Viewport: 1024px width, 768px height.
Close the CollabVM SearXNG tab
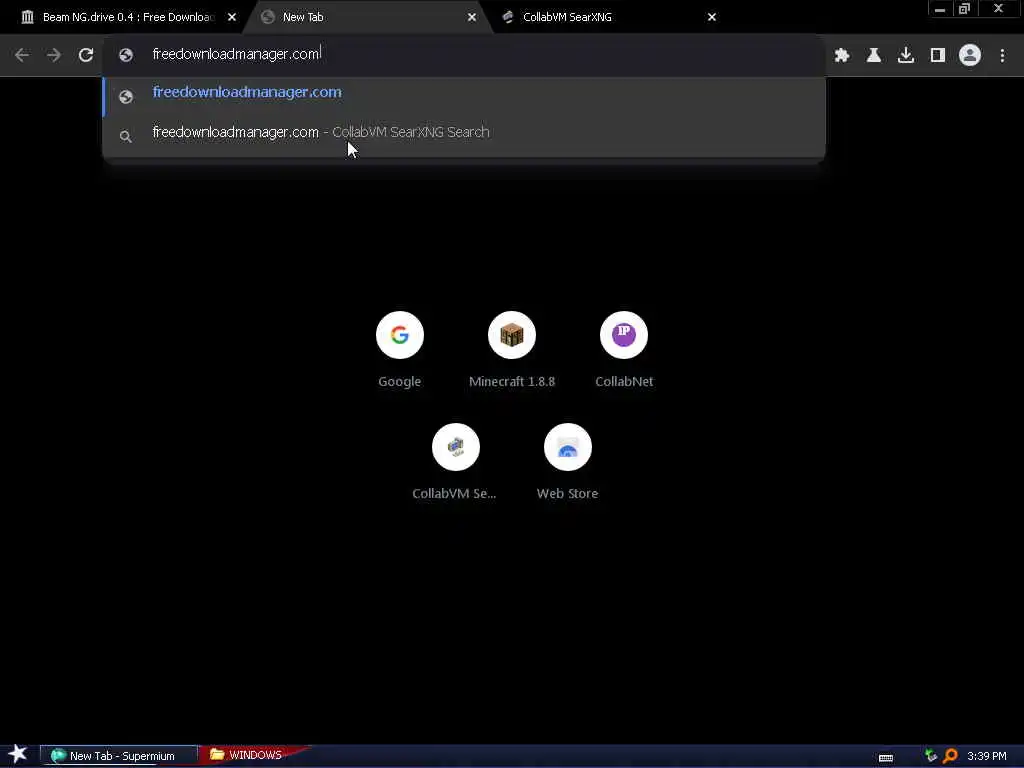click(x=712, y=18)
